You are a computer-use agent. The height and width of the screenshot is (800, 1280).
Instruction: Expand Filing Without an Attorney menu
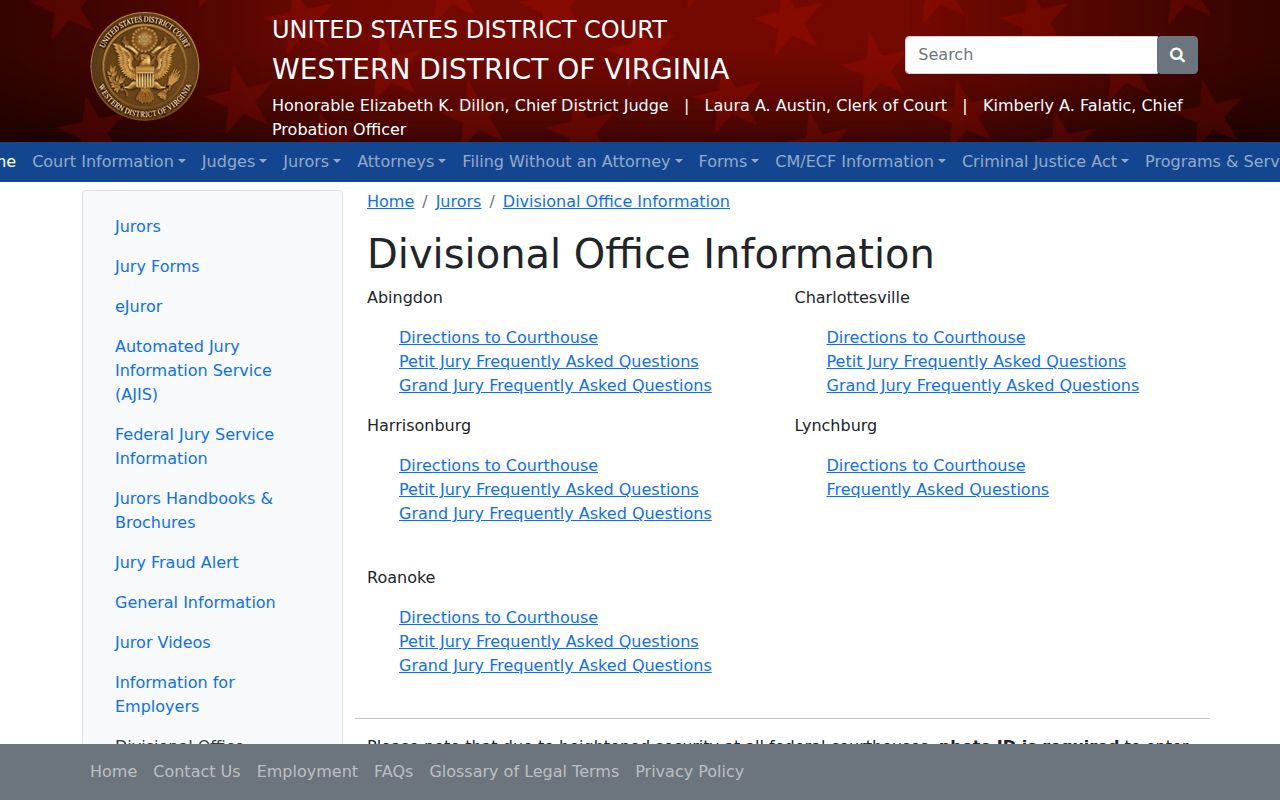pyautogui.click(x=572, y=161)
